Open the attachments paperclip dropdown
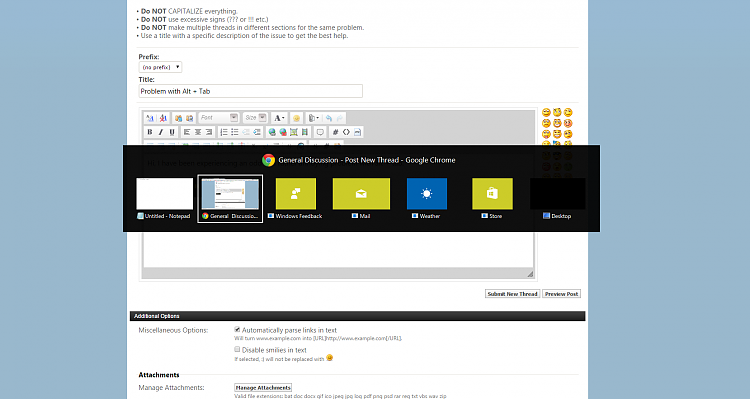The height and width of the screenshot is (399, 750). click(x=314, y=118)
